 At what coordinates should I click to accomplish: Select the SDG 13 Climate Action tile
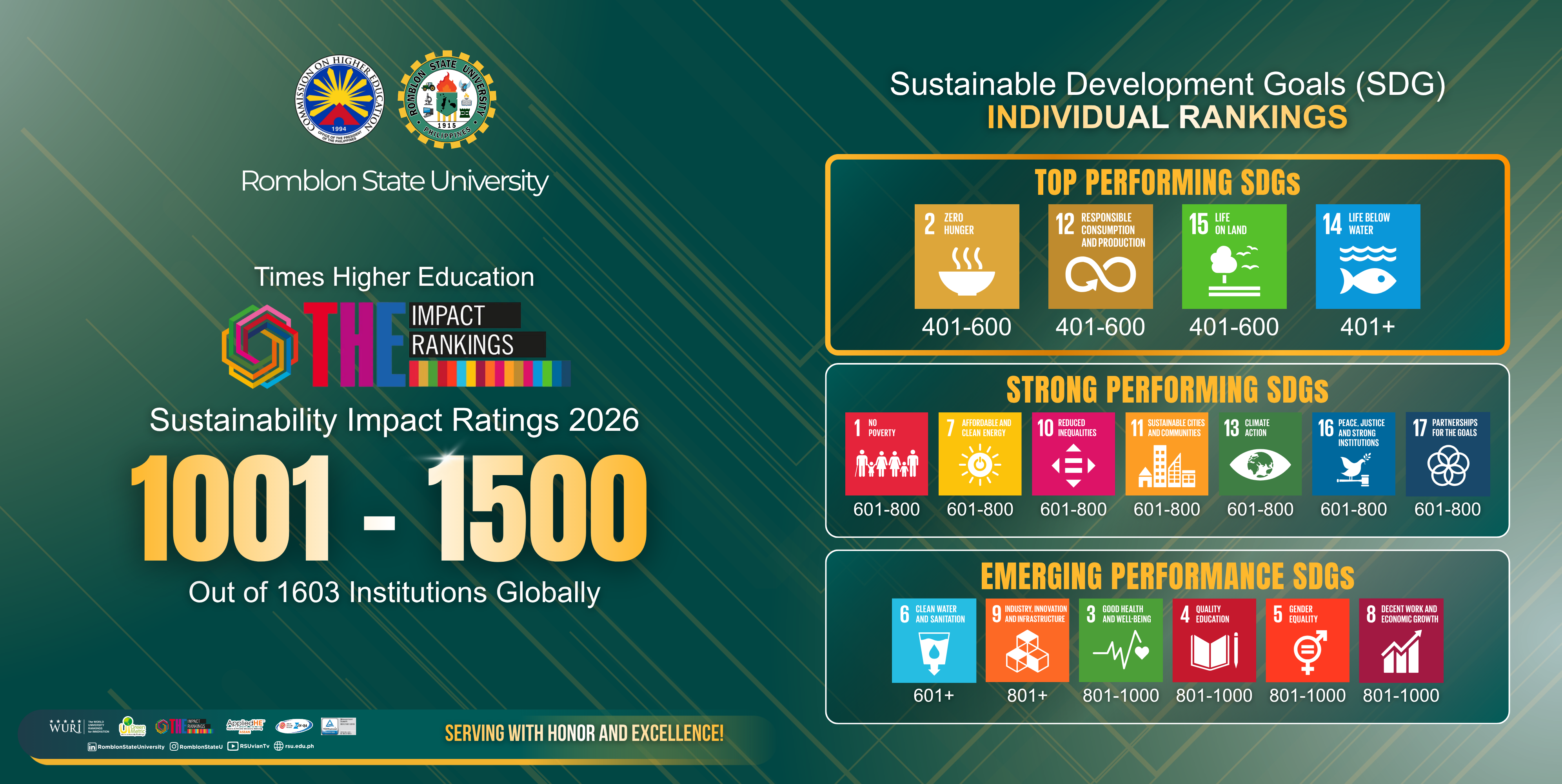[1260, 454]
